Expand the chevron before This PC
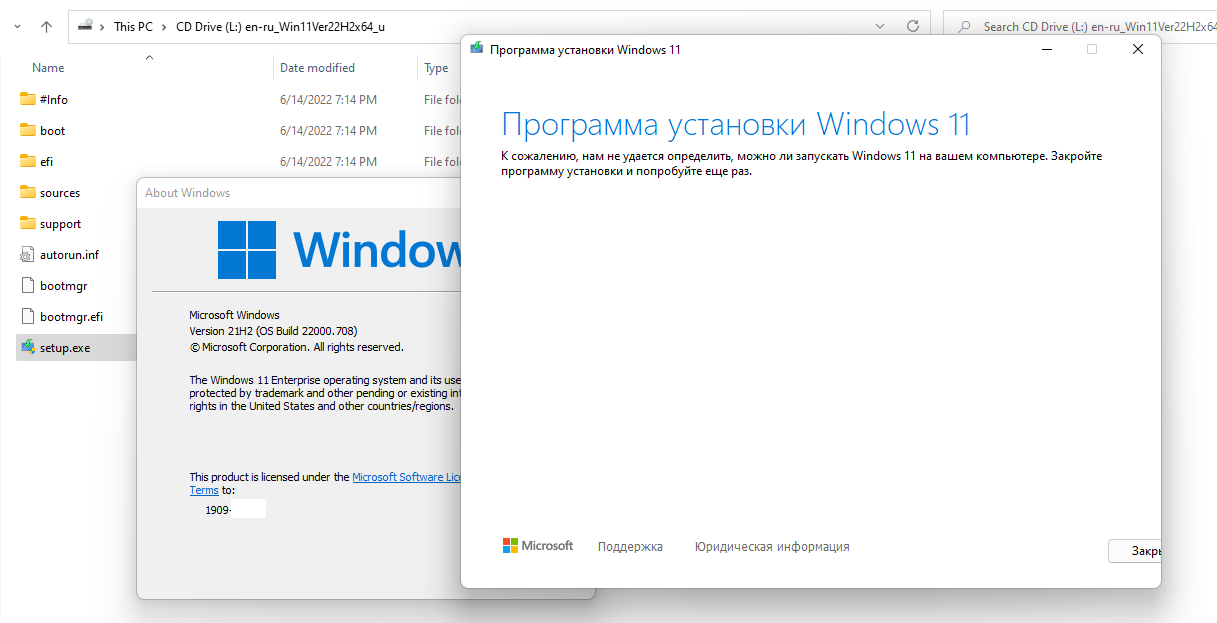Image resolution: width=1217 pixels, height=623 pixels. click(x=103, y=27)
